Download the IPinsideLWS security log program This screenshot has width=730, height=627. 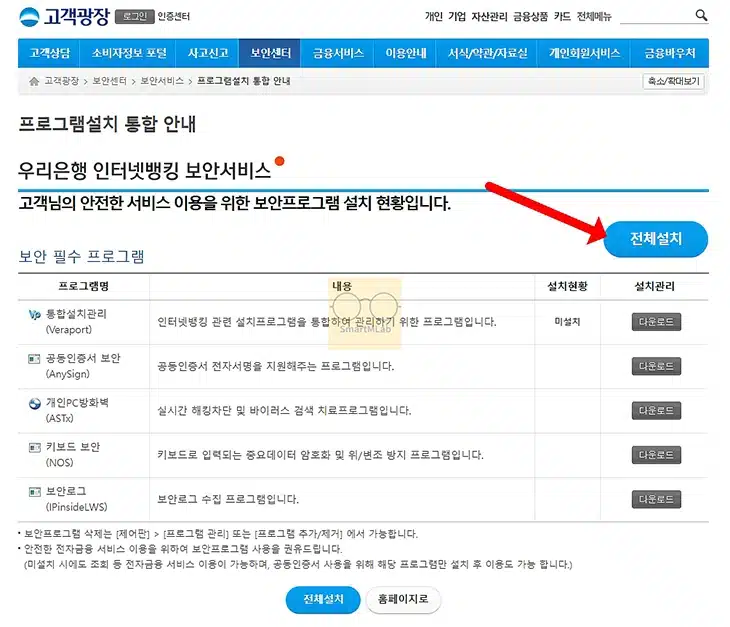click(656, 499)
